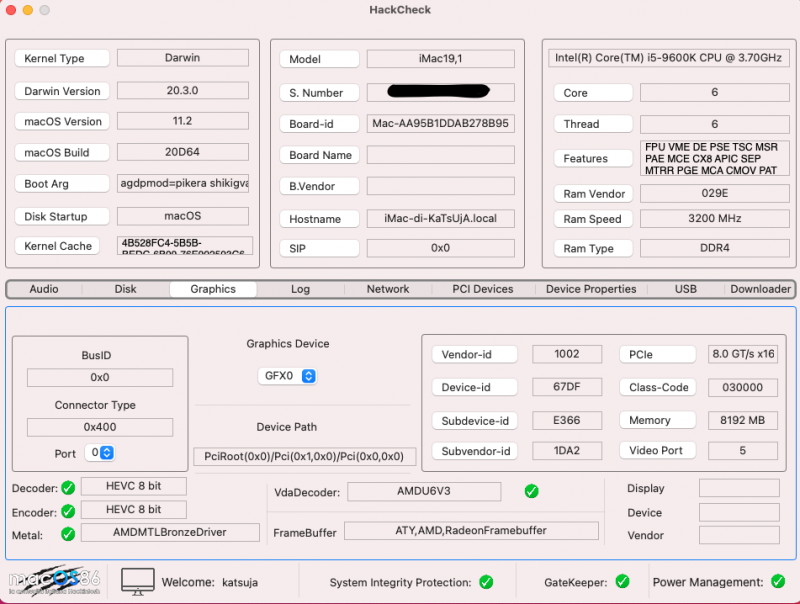This screenshot has width=800, height=604.
Task: Click the Ram Vendor label button
Action: (x=593, y=194)
